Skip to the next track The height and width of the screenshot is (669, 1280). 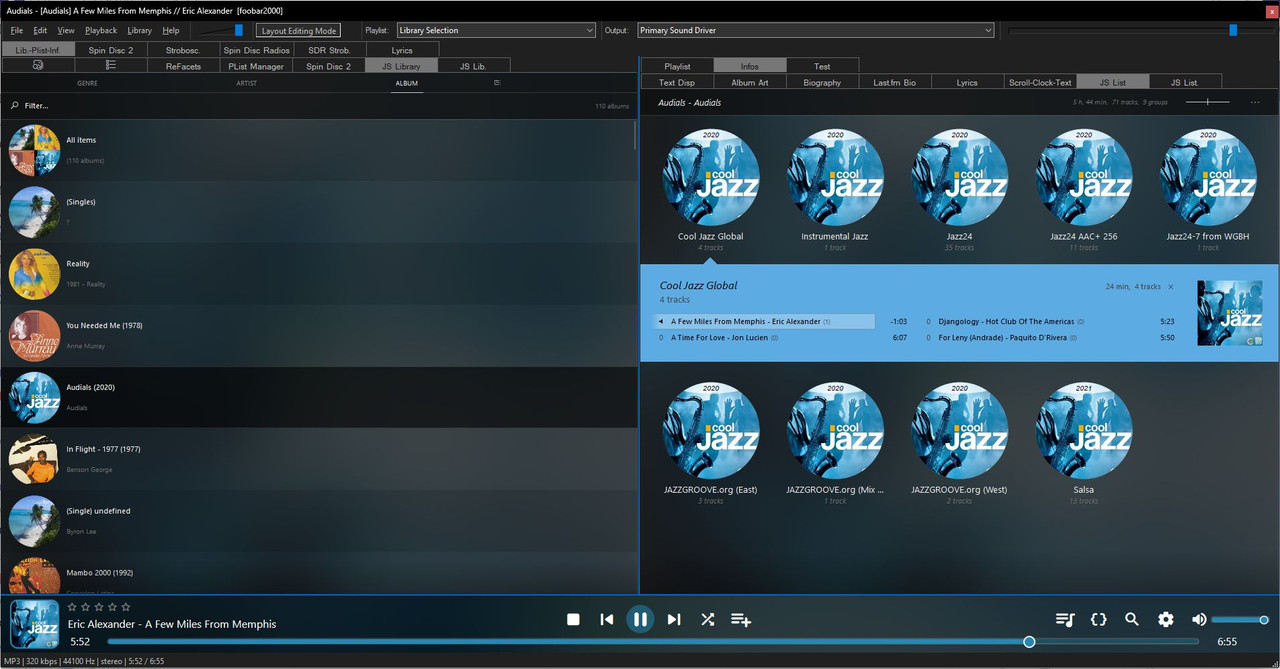click(674, 619)
